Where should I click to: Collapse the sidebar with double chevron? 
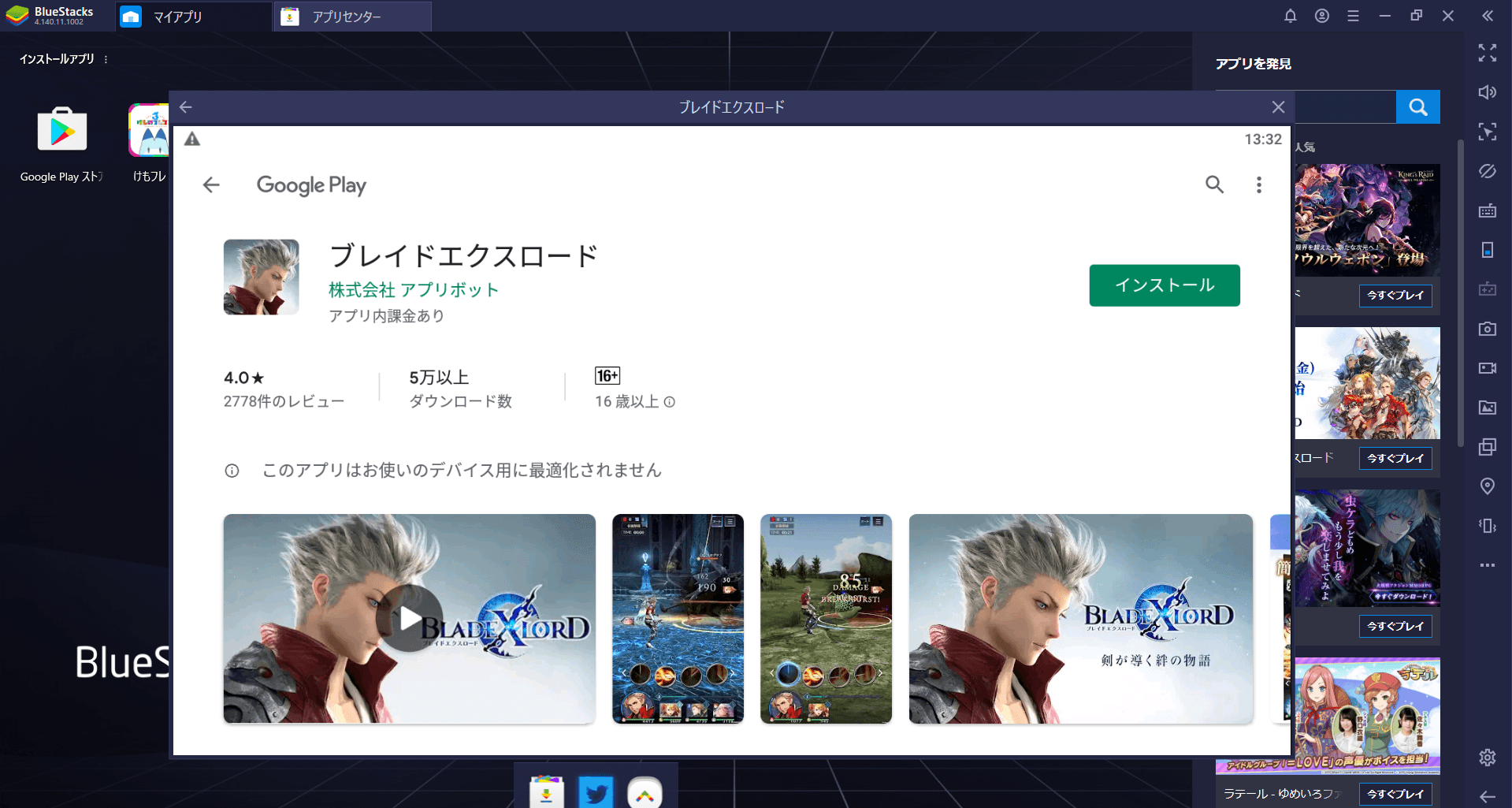coord(1488,16)
